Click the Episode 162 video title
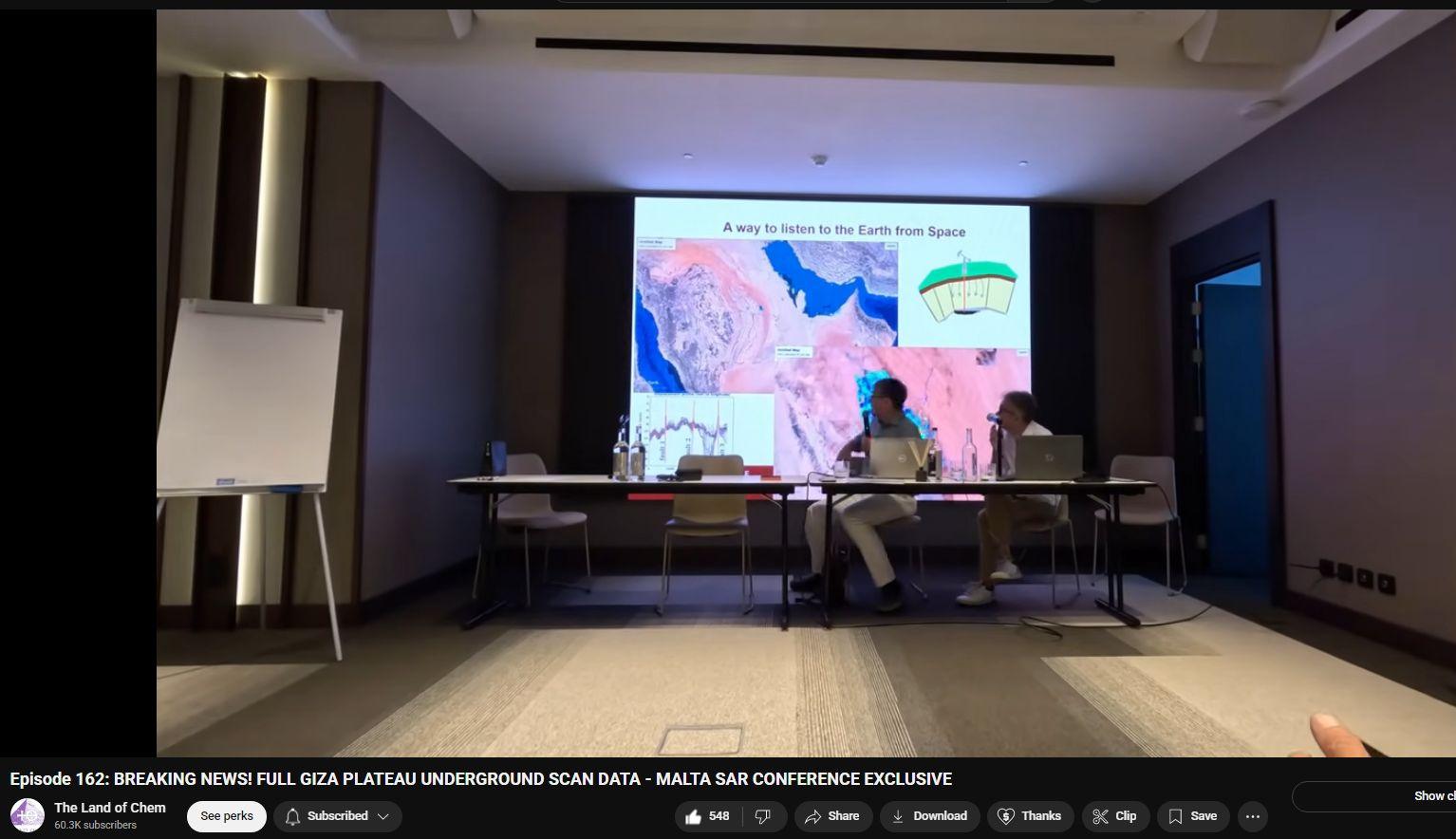This screenshot has height=839, width=1456. [x=480, y=779]
